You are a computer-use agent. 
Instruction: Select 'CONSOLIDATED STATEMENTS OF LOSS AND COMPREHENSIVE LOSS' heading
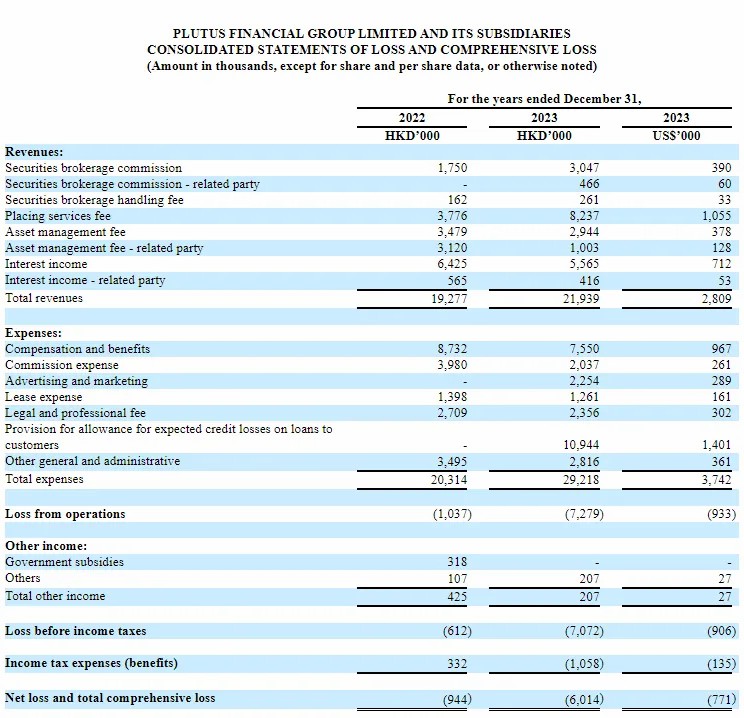pos(372,50)
